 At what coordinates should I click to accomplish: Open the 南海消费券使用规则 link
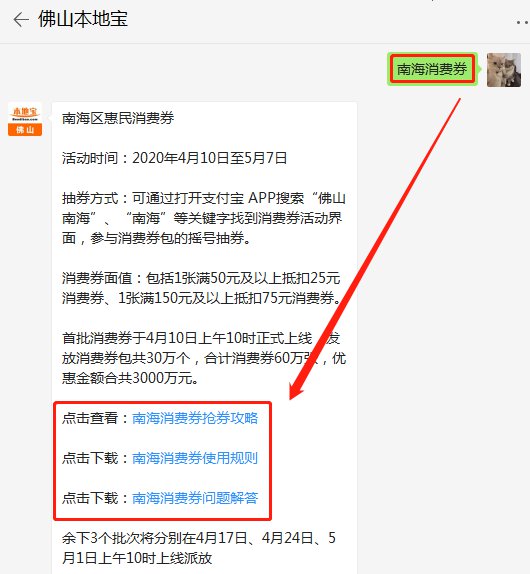click(195, 458)
